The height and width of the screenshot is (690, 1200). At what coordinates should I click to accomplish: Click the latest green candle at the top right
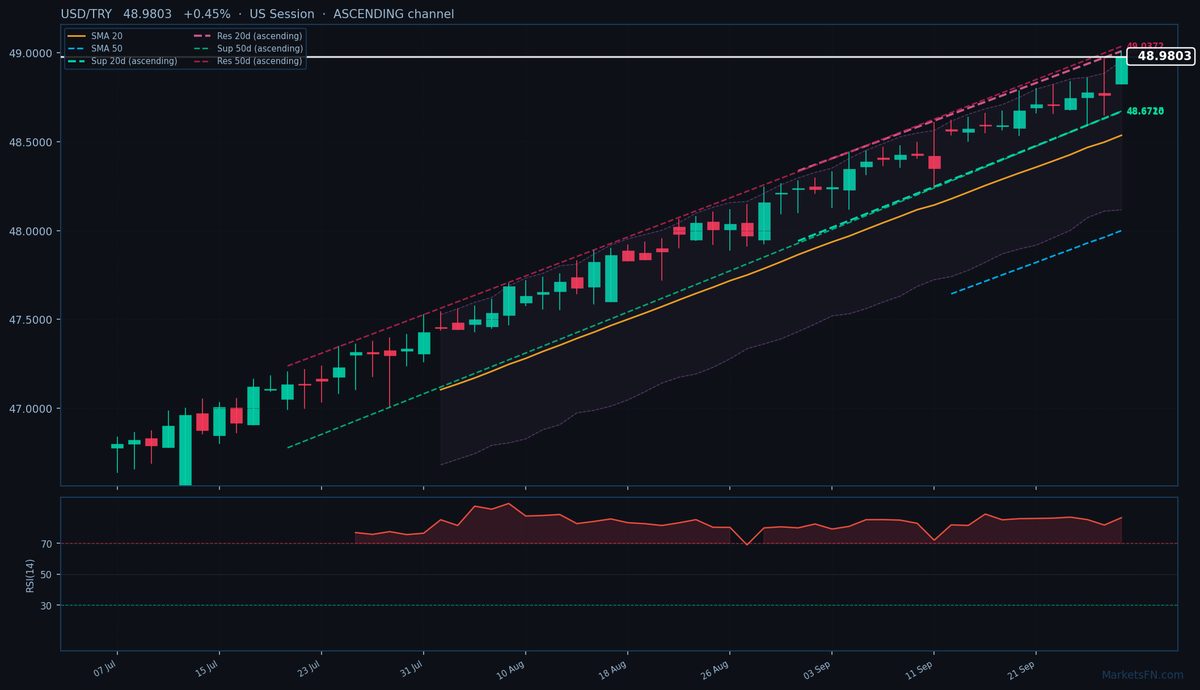pos(1121,70)
